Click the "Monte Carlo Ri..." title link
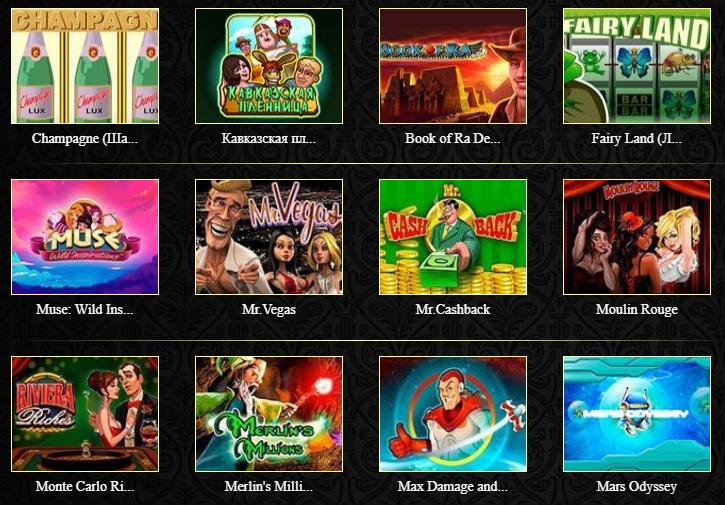Viewport: 725px width, 505px height. (x=85, y=486)
